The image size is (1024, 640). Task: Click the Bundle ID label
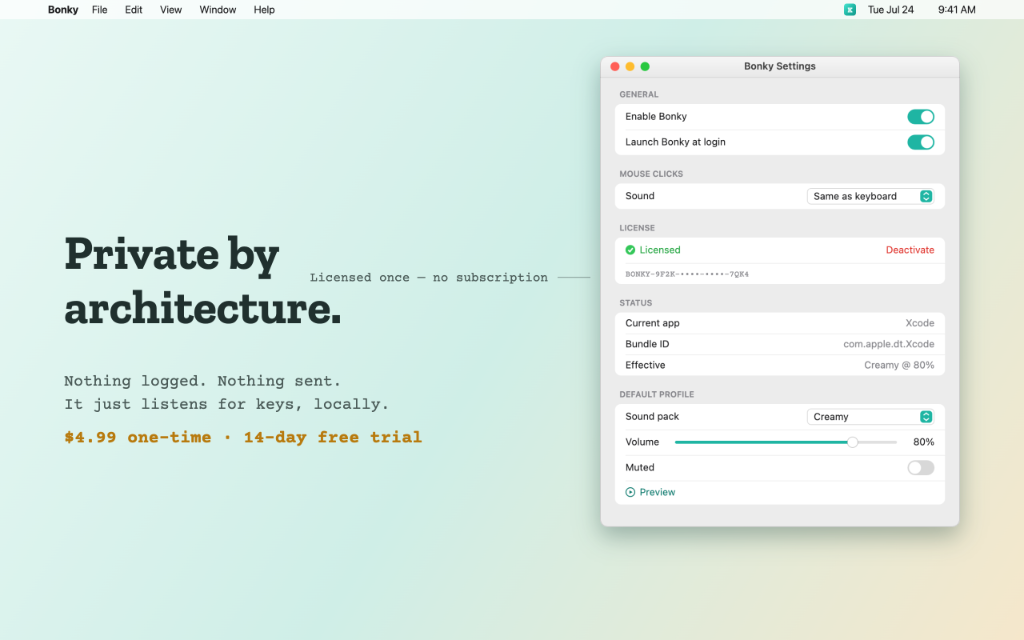(x=647, y=344)
